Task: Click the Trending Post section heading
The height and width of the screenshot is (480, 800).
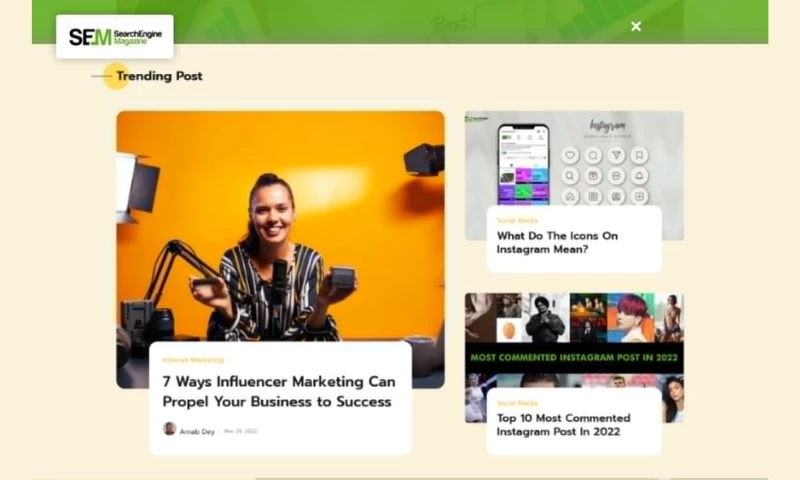Action: coord(158,76)
